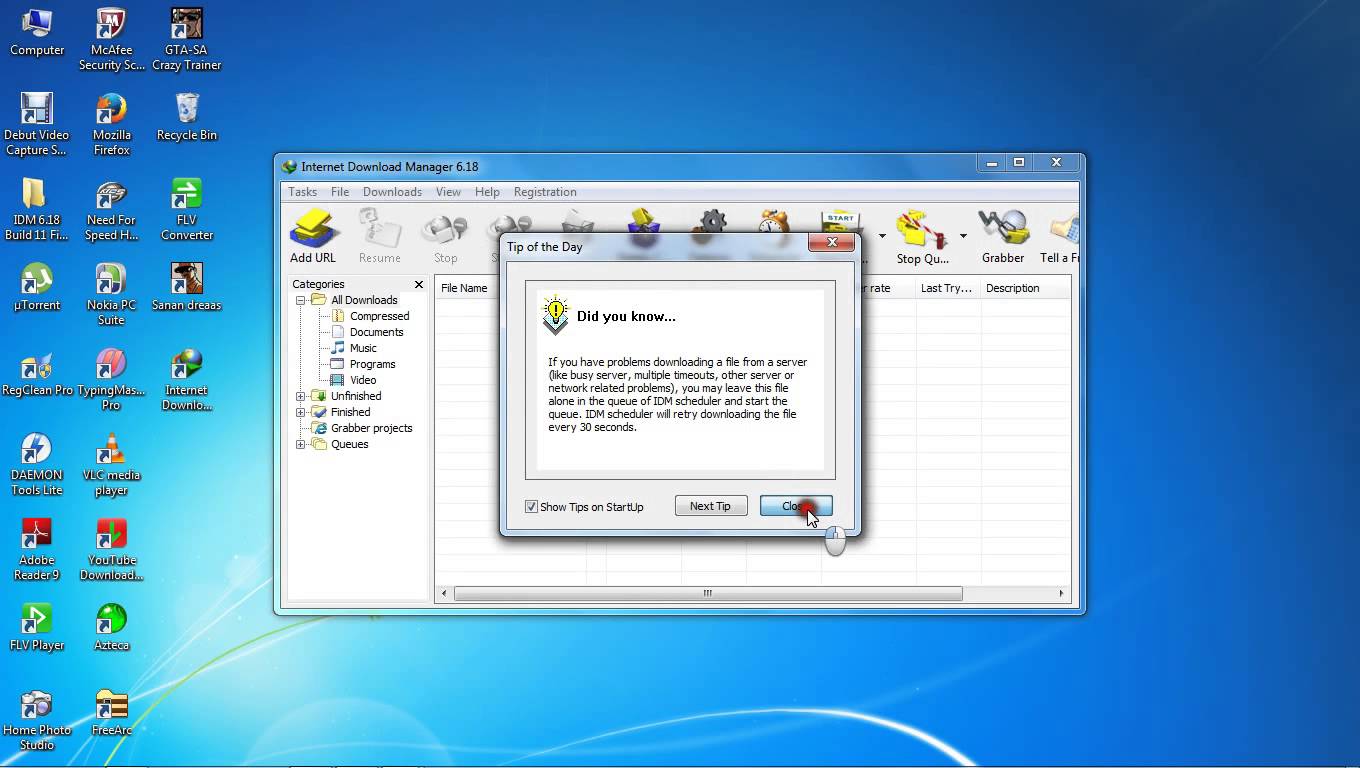1360x768 pixels.
Task: Open the Registration menu
Action: coord(545,192)
